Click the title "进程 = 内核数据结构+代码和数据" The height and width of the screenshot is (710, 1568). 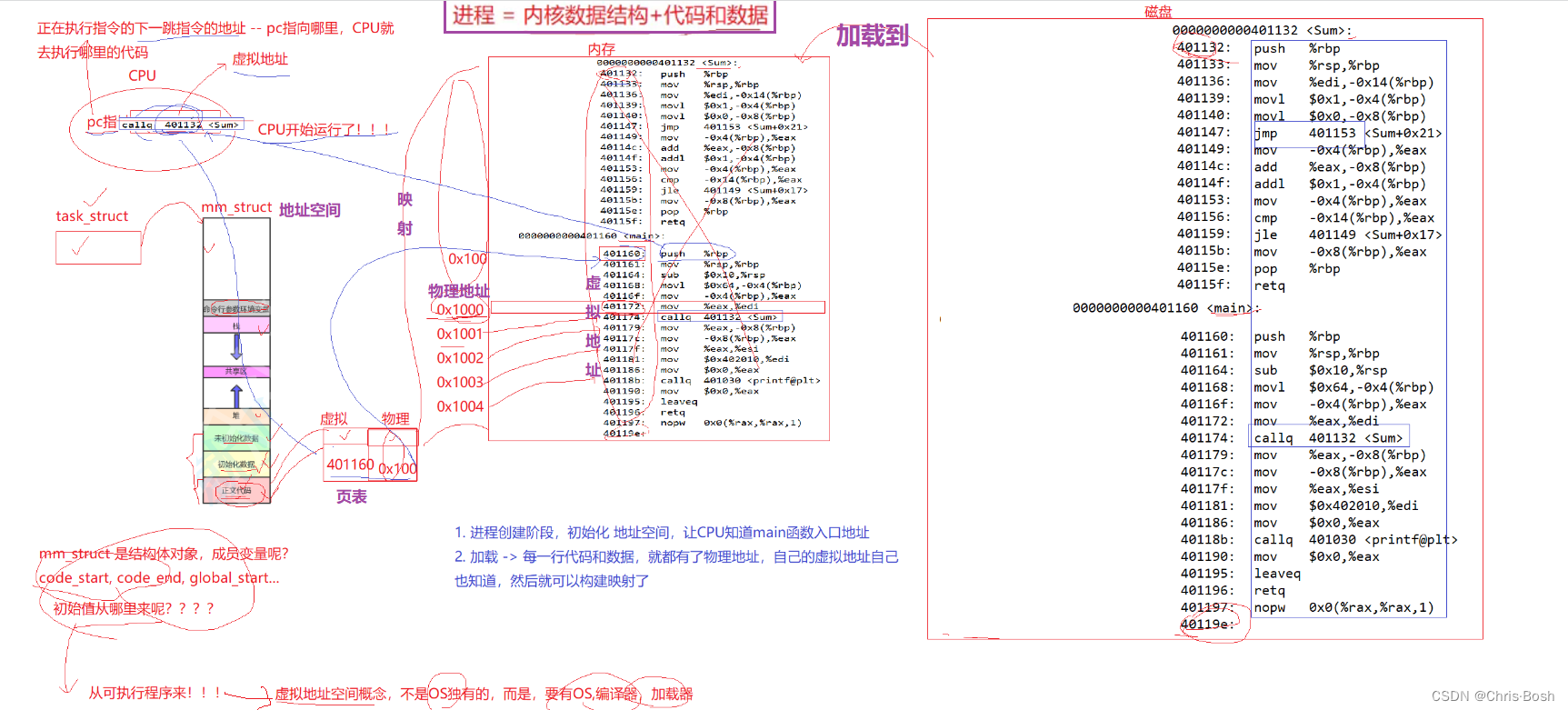coord(610,15)
